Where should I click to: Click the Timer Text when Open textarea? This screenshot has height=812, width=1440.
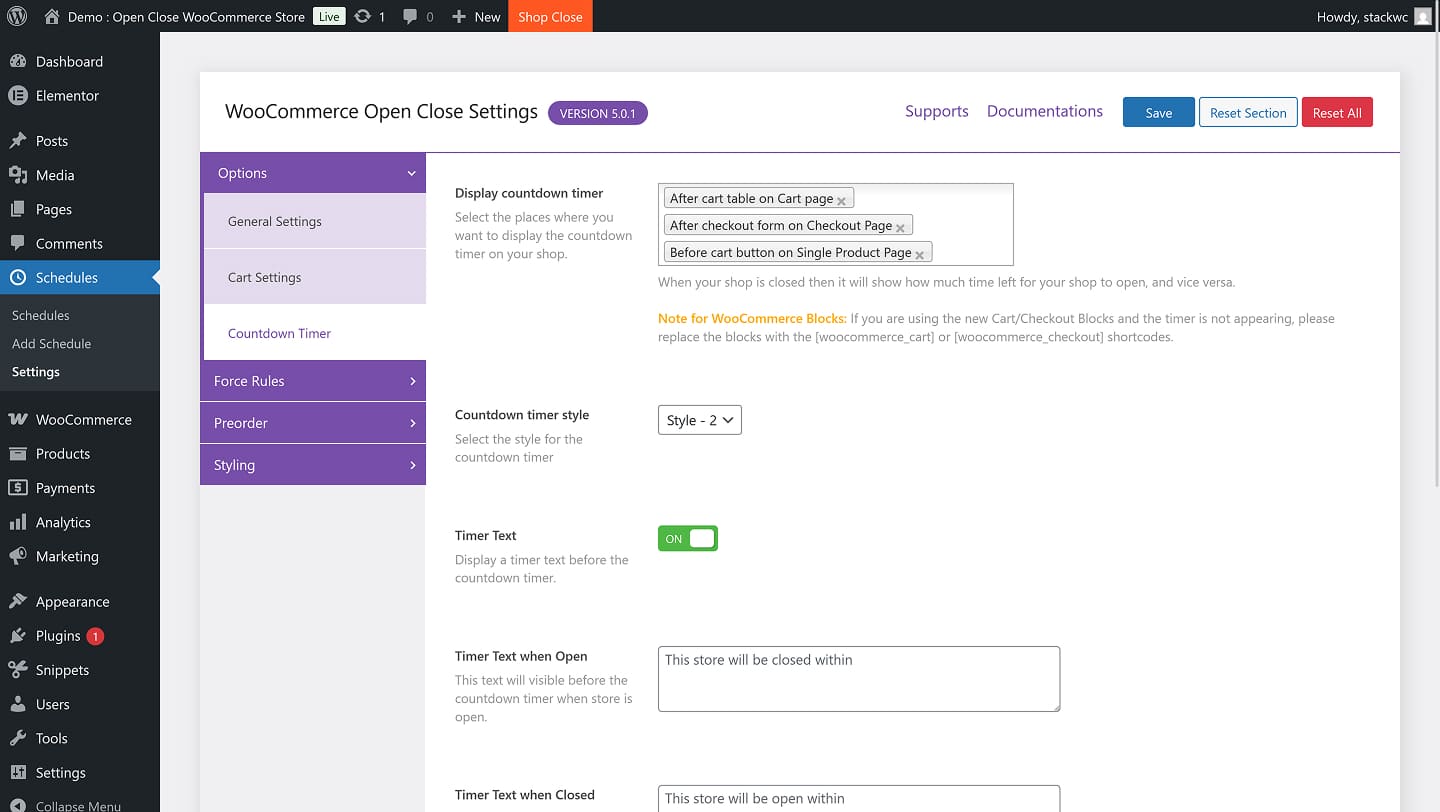coord(859,679)
